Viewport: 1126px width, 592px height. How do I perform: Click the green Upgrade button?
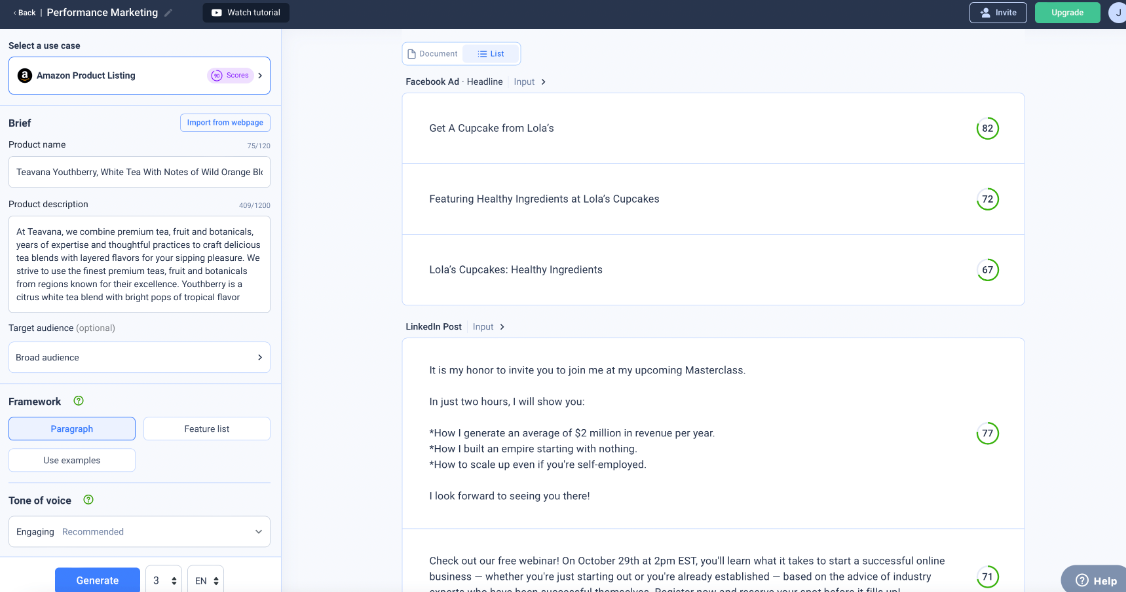[x=1067, y=13]
